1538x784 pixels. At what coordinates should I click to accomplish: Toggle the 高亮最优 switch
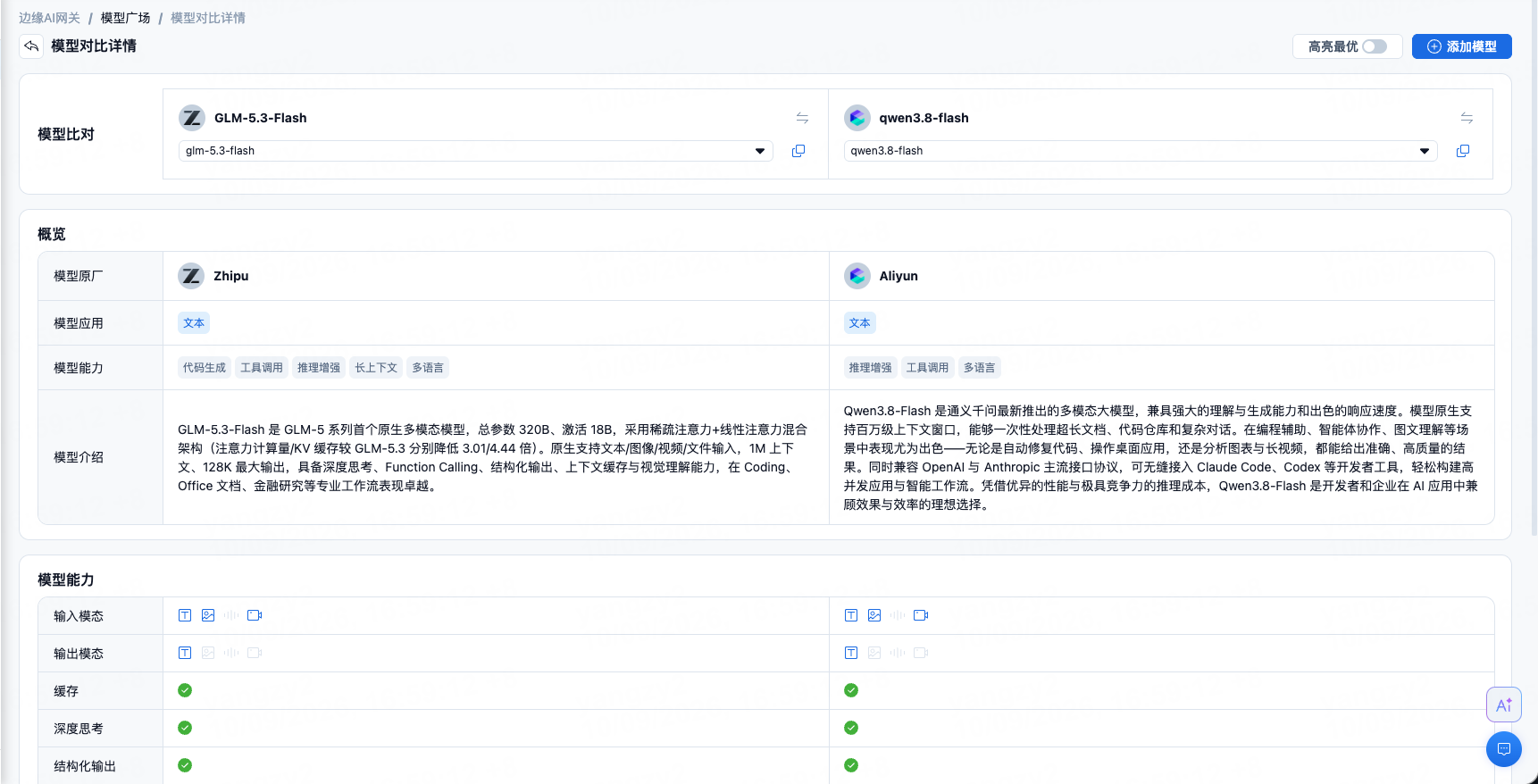tap(1375, 46)
